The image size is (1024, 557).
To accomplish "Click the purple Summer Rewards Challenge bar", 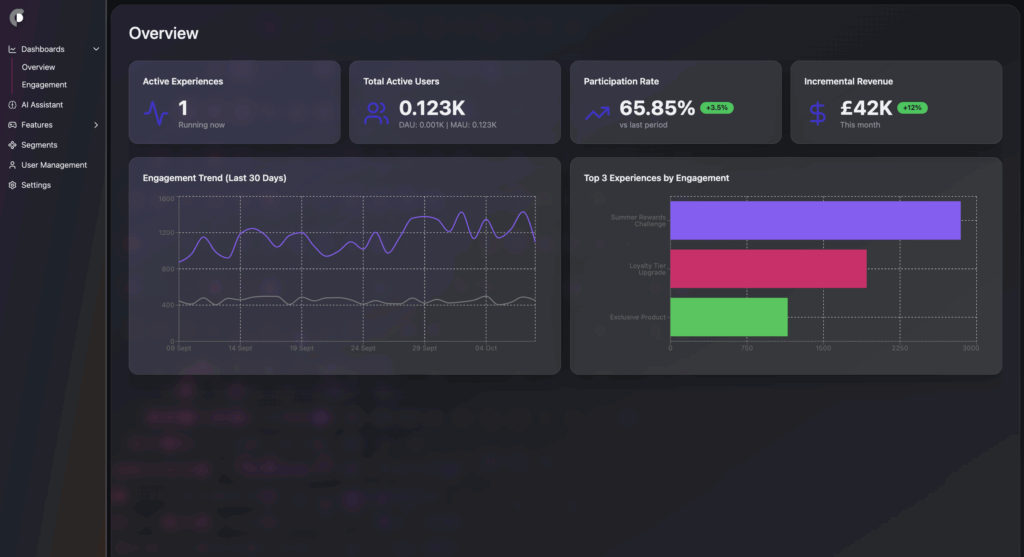I will tap(814, 220).
